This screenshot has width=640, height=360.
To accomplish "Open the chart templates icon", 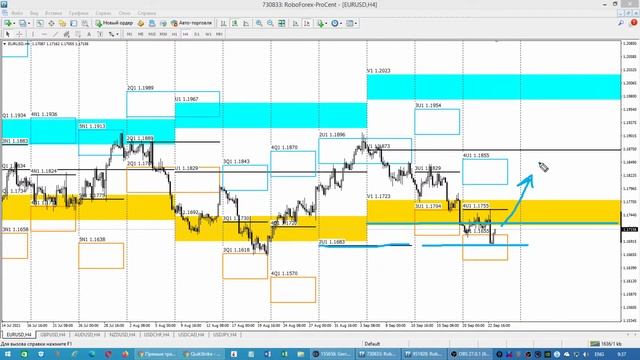I will (x=350, y=23).
